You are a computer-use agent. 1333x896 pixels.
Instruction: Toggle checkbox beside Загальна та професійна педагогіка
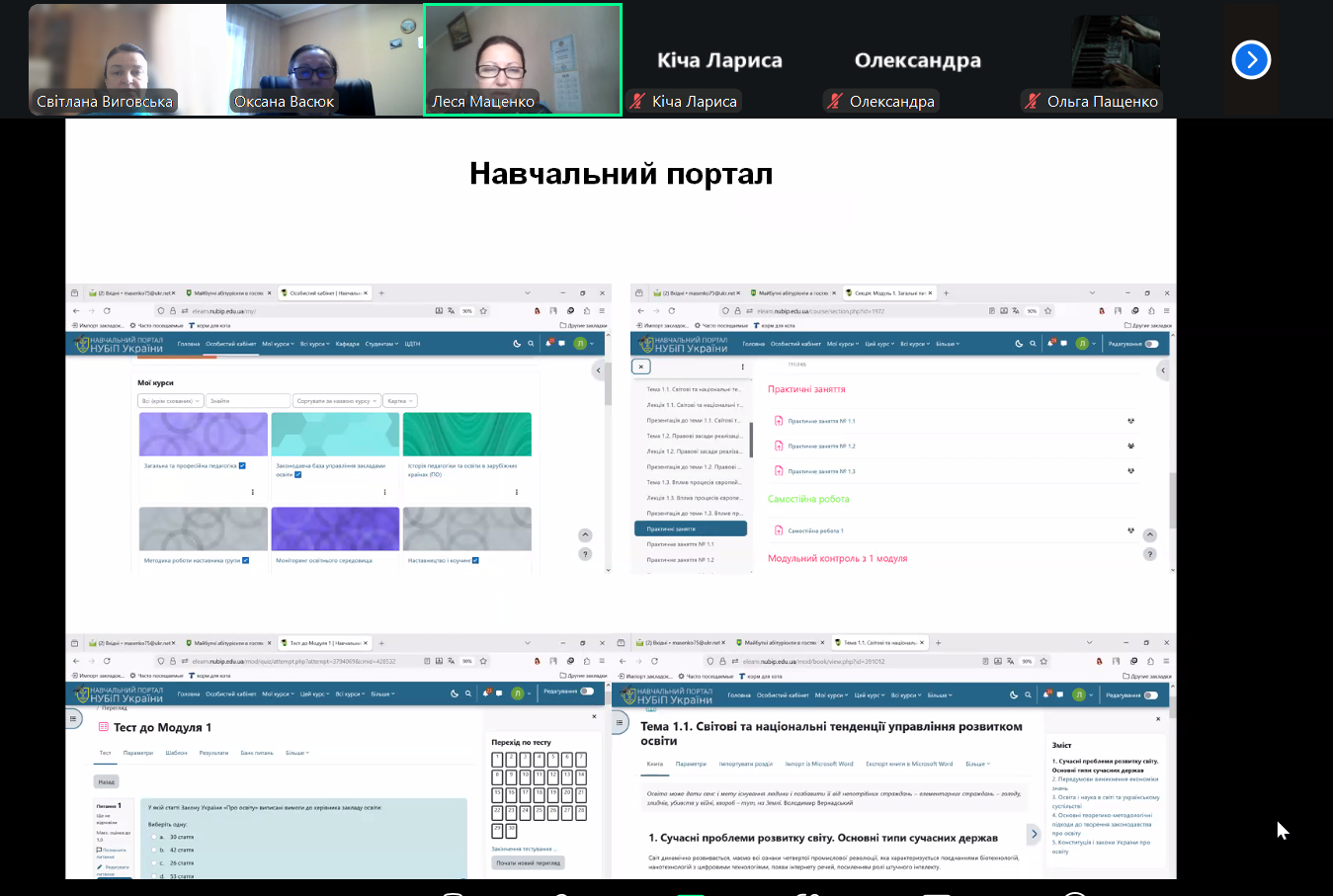click(x=242, y=465)
